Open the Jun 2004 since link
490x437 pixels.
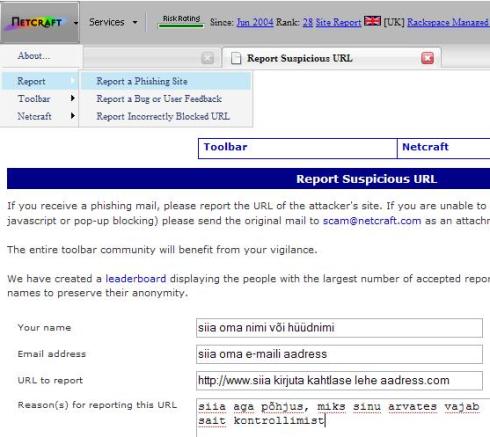255,22
